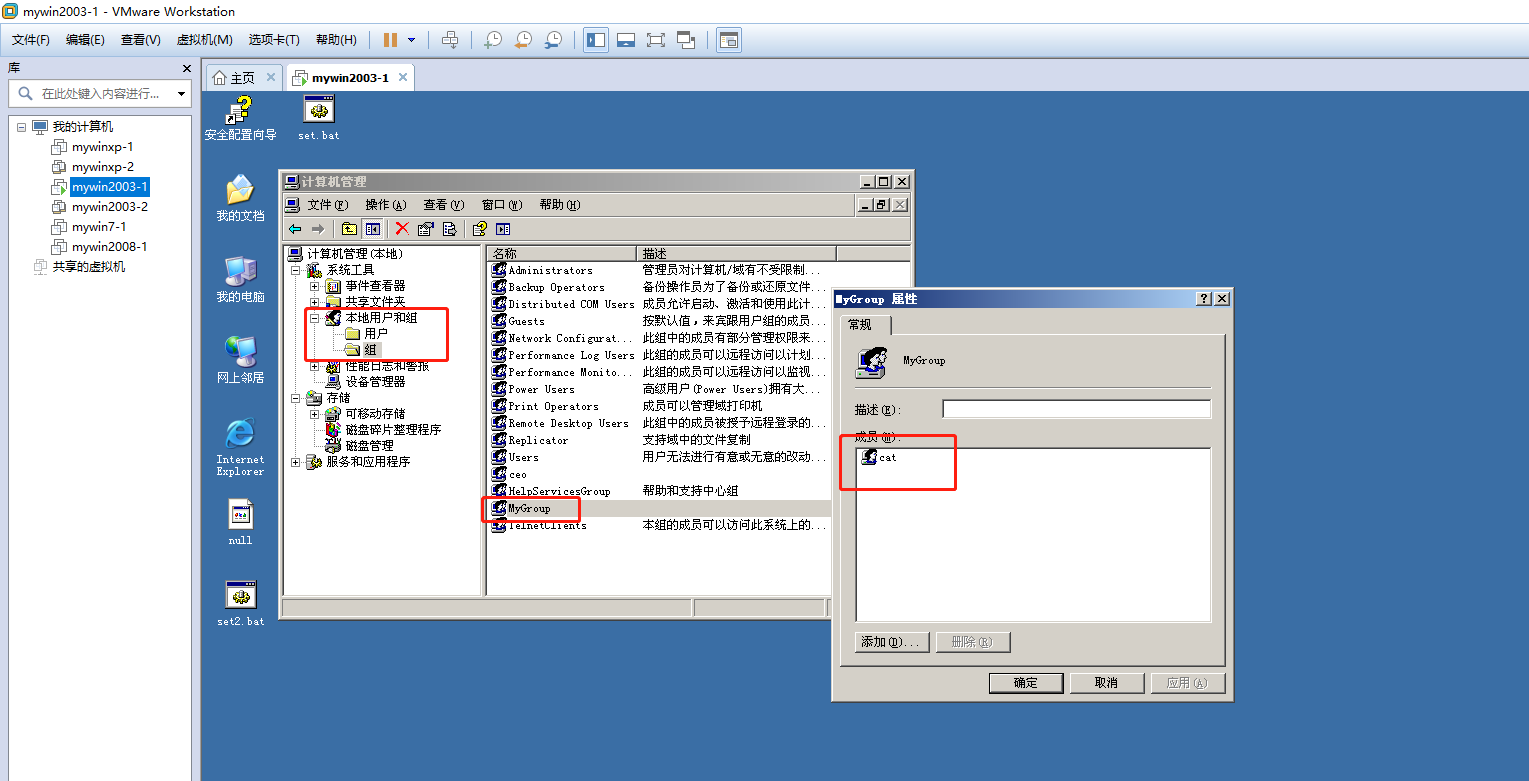Collapse the 本地用户和组 tree node
The image size is (1529, 781).
pos(314,318)
